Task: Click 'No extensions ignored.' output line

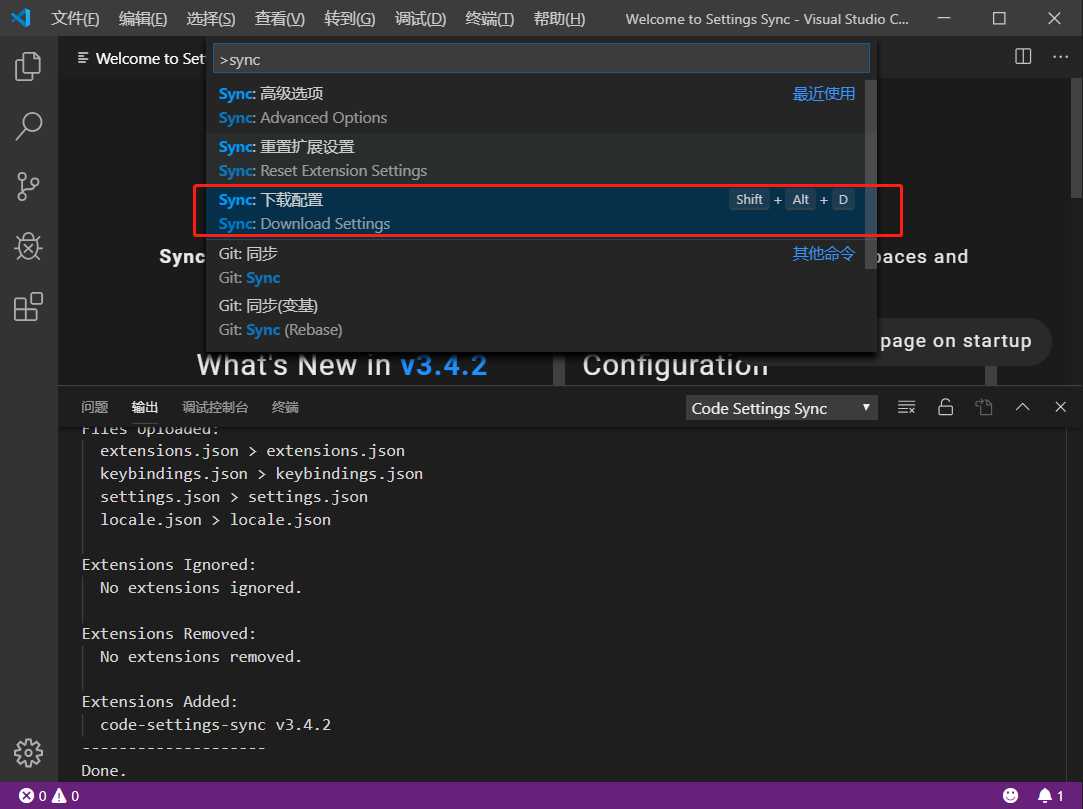Action: pos(200,588)
